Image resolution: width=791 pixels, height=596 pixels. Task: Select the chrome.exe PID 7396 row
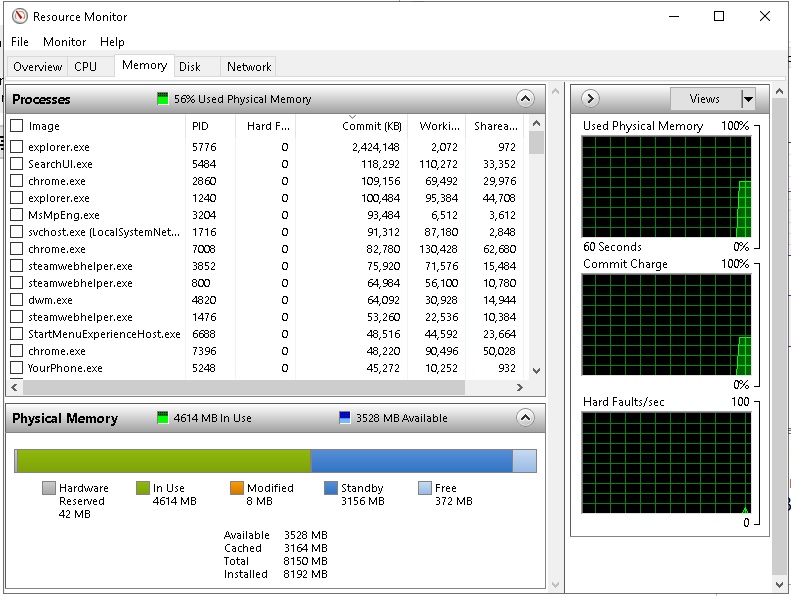click(x=267, y=351)
